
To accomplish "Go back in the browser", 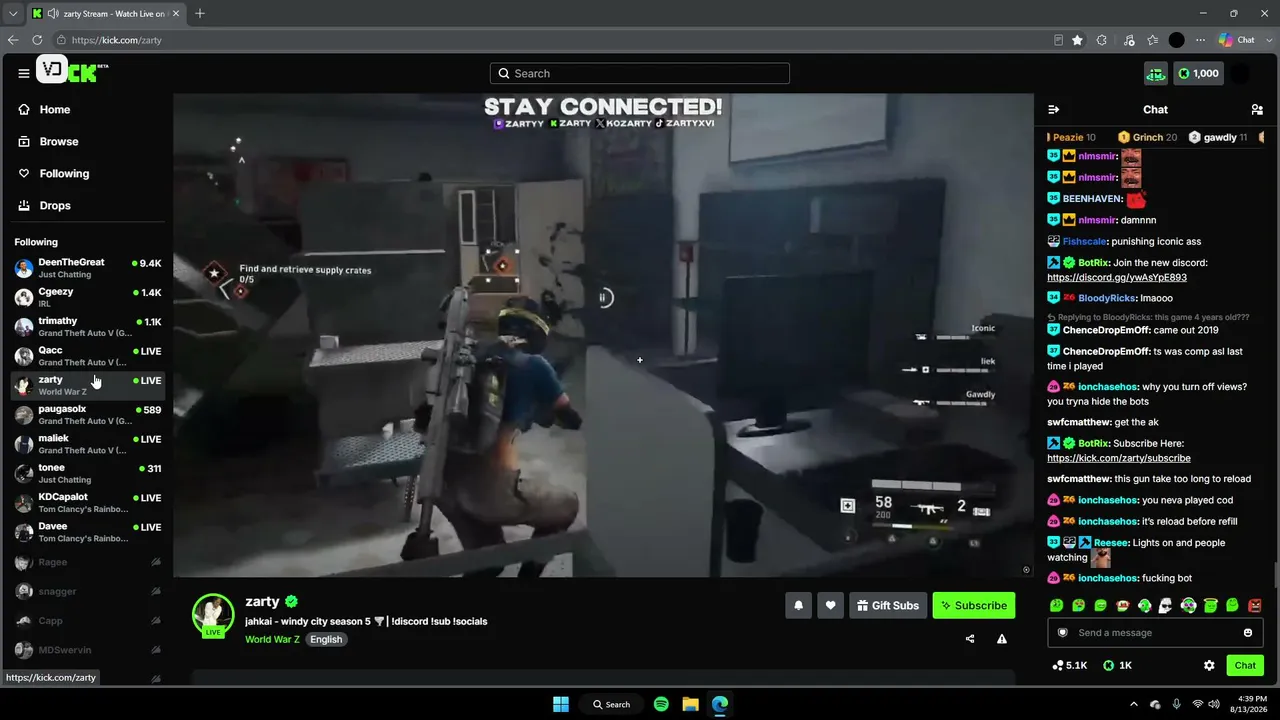I will click(13, 40).
